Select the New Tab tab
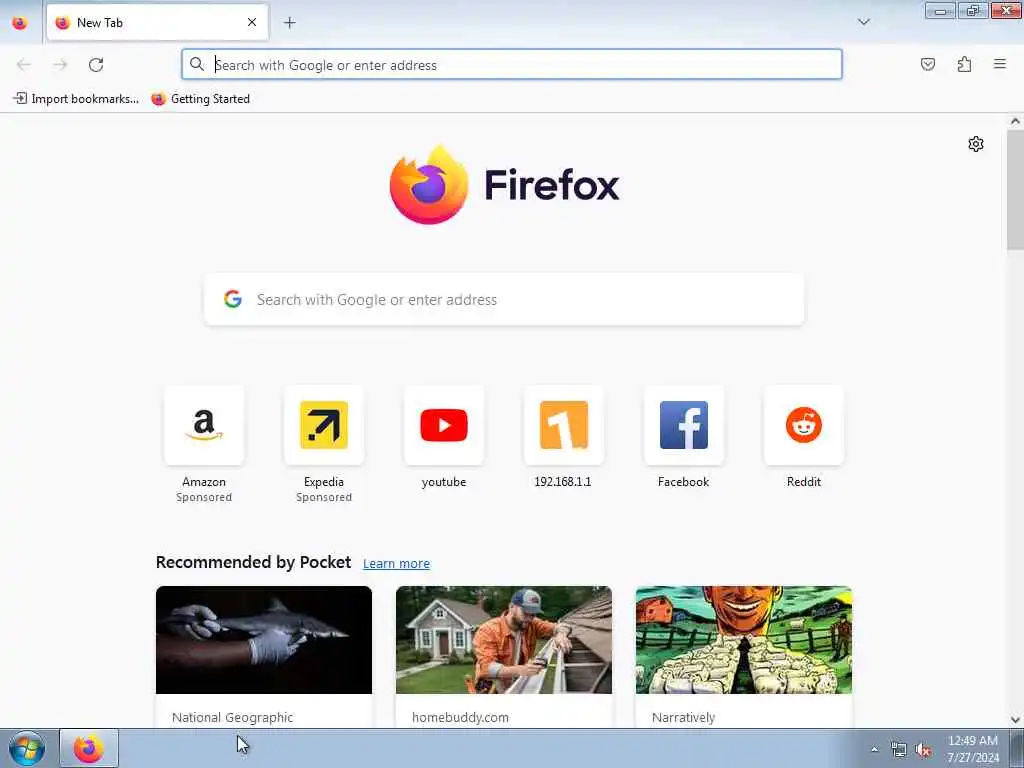The image size is (1024, 768). click(x=157, y=23)
